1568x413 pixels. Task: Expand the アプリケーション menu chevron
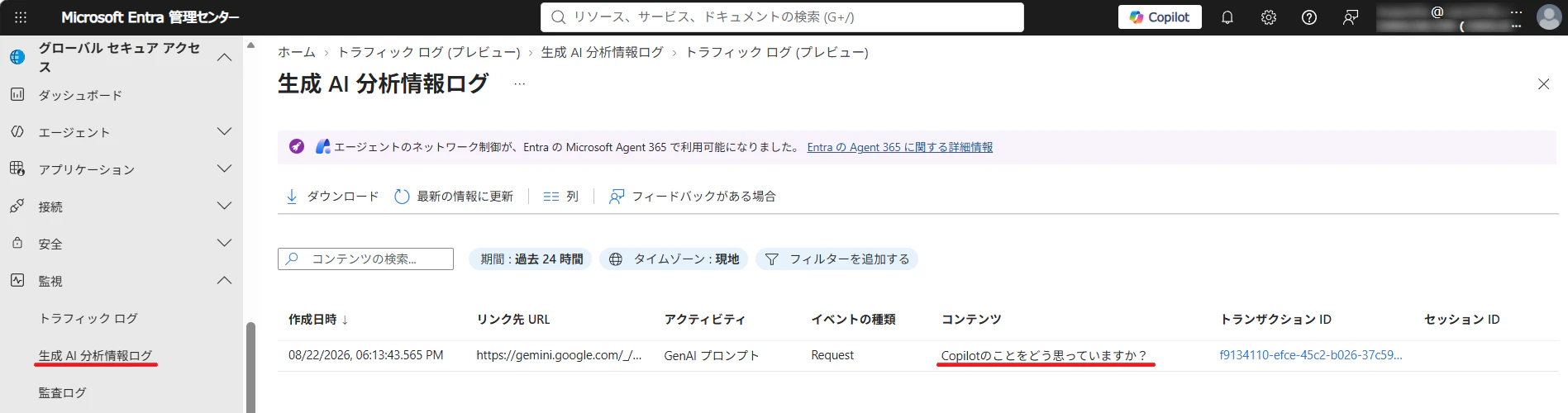coord(224,169)
